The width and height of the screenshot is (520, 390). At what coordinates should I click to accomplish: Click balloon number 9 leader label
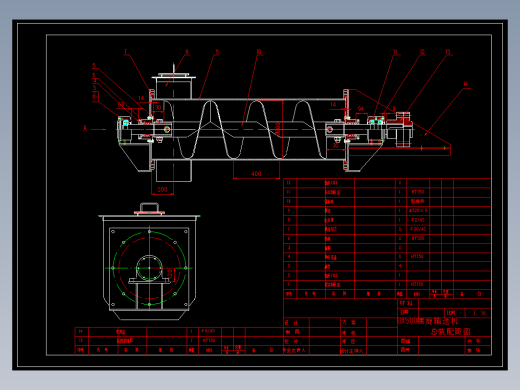pos(217,52)
